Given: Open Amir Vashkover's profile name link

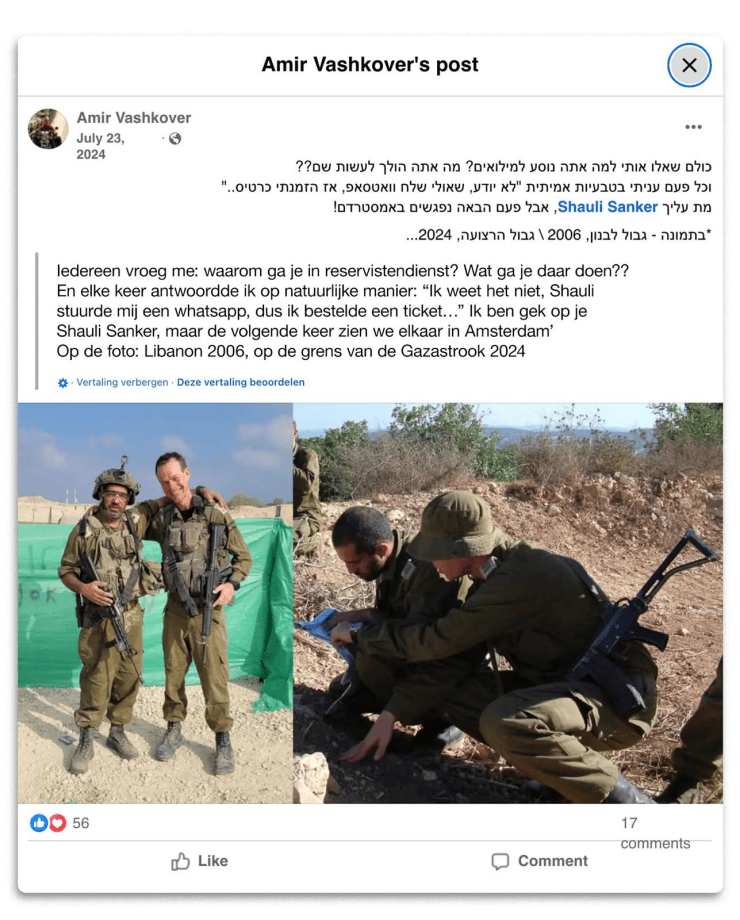Looking at the screenshot, I should (x=134, y=118).
